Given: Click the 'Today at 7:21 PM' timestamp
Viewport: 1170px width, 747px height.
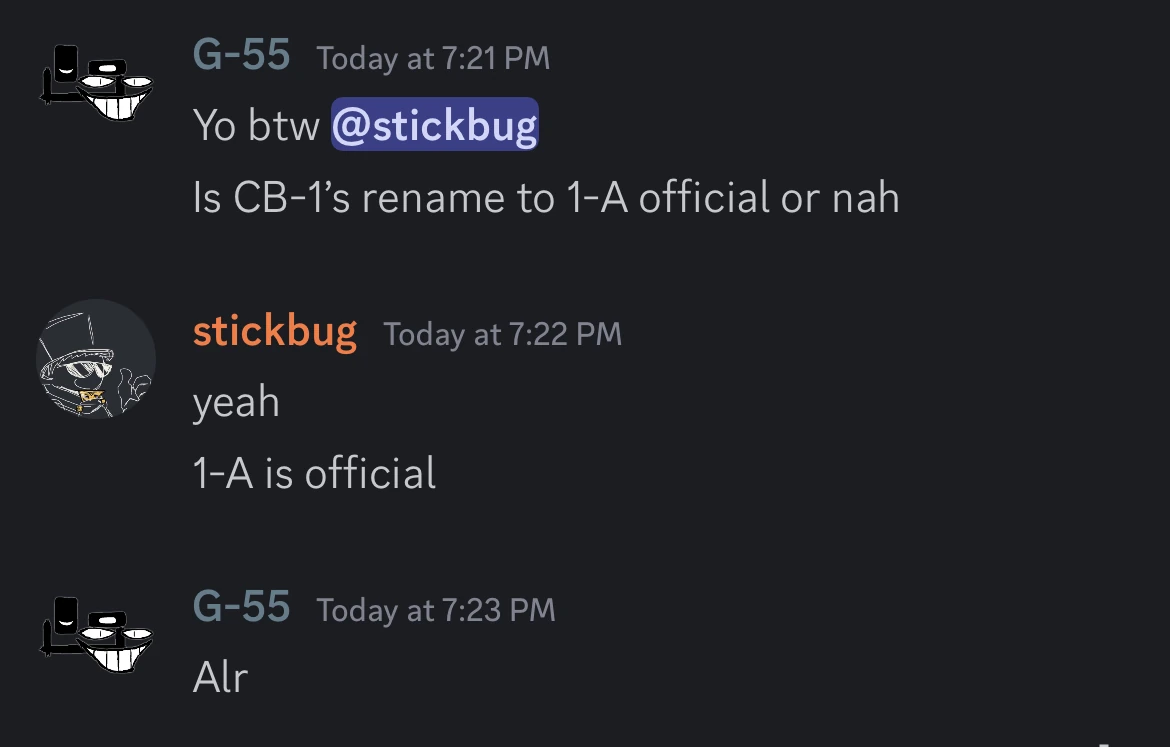Looking at the screenshot, I should click(x=433, y=59).
